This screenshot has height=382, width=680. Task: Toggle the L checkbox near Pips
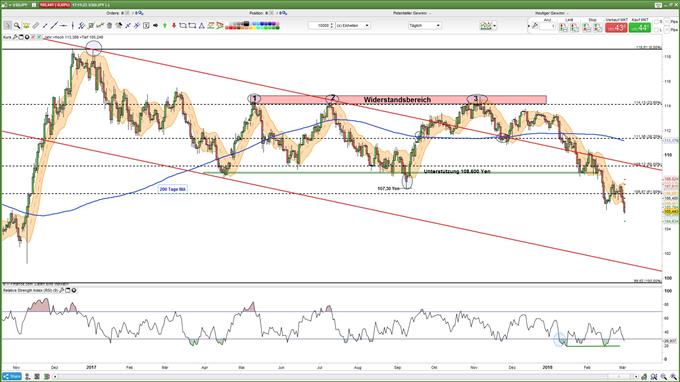[x=656, y=30]
